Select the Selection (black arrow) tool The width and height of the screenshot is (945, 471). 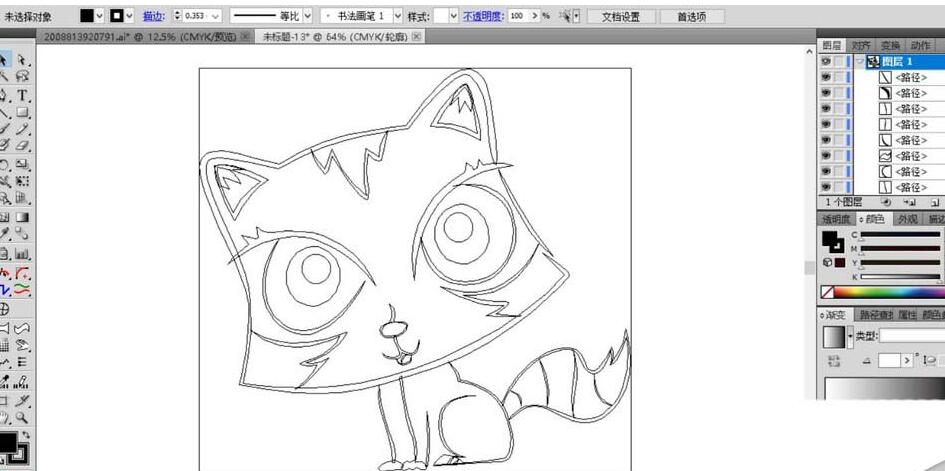click(x=5, y=60)
